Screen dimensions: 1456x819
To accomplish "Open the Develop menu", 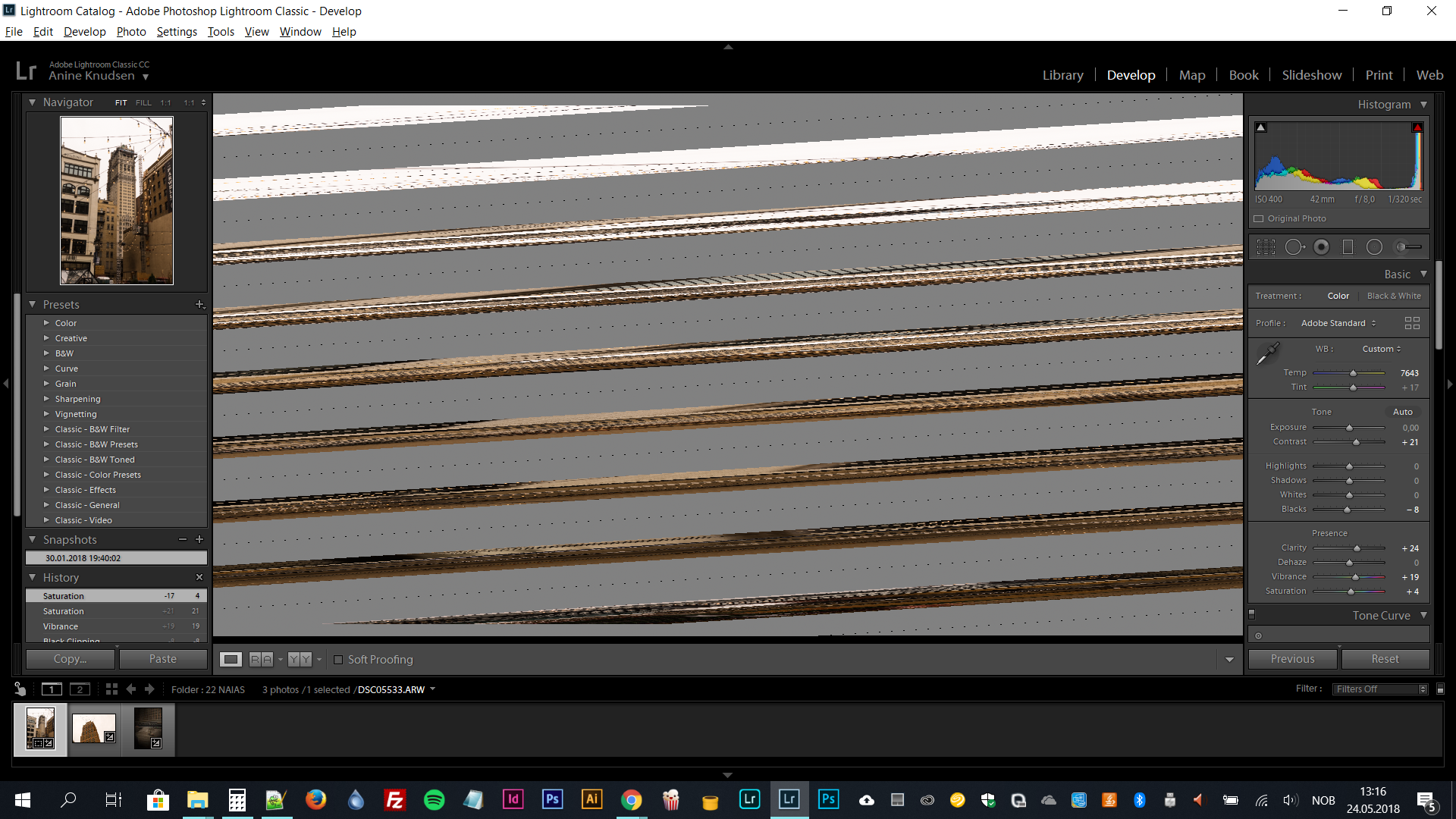I will coord(85,32).
